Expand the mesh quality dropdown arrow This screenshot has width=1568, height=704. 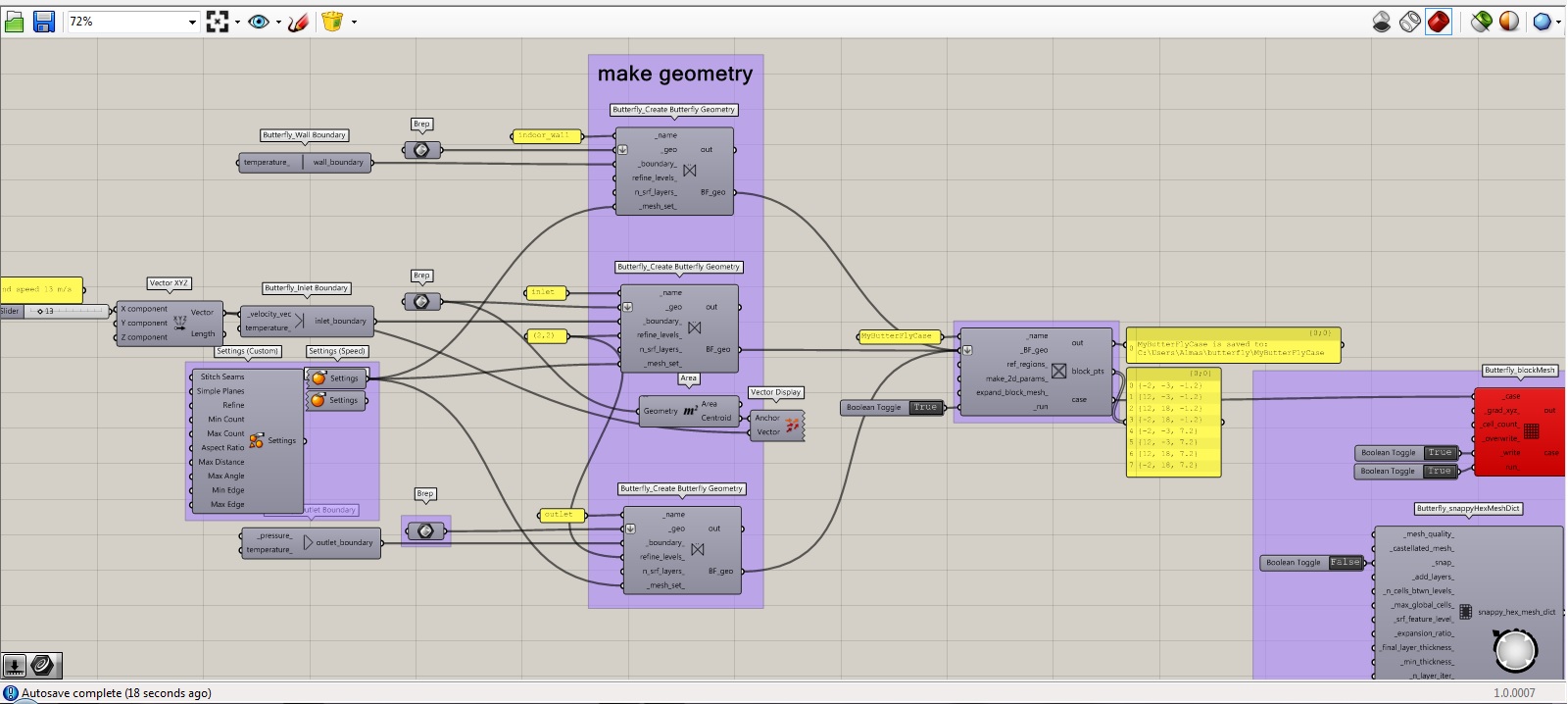pos(1559,22)
